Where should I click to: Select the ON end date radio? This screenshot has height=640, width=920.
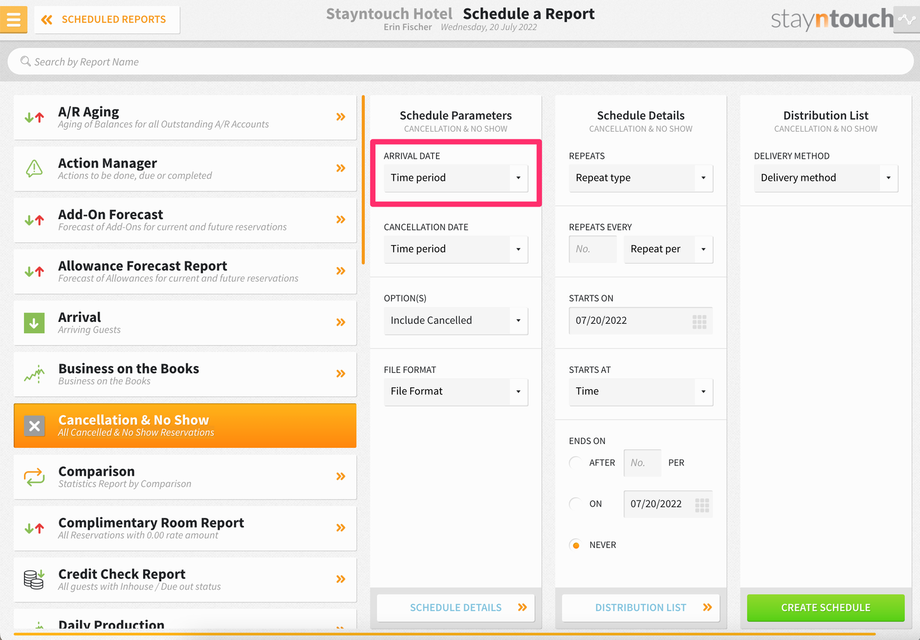(x=576, y=503)
